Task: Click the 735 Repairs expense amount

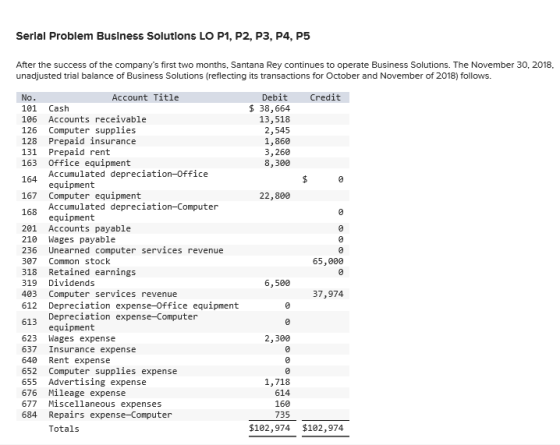Action: pos(282,415)
